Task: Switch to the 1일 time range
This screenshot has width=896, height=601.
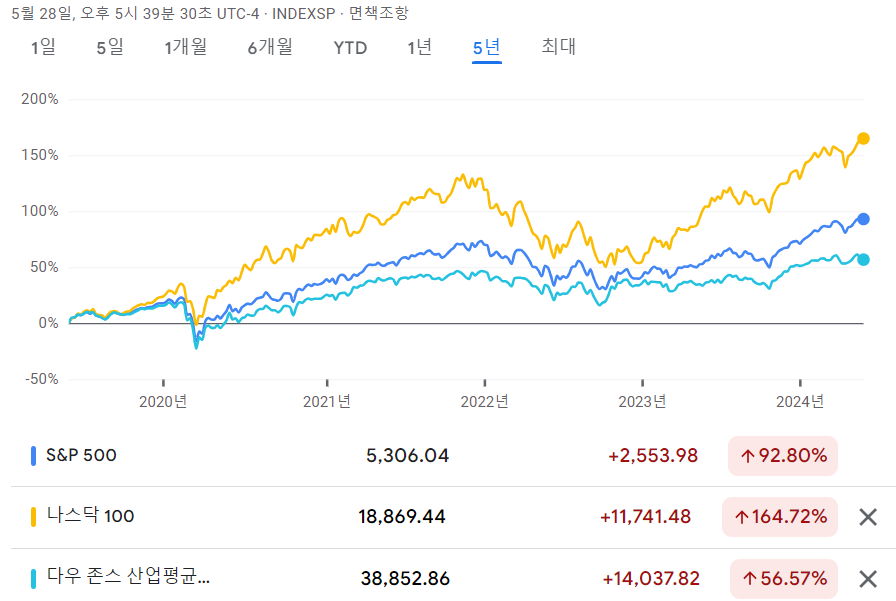Action: click(42, 47)
